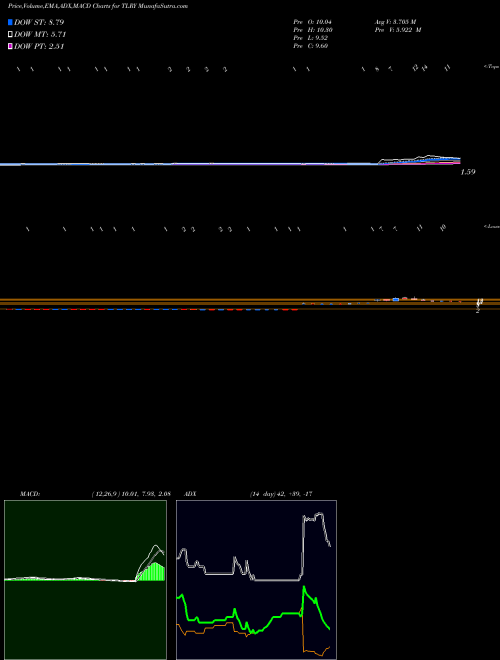Click the 1.59 price label
The width and height of the screenshot is (500, 660).
pyautogui.click(x=468, y=172)
